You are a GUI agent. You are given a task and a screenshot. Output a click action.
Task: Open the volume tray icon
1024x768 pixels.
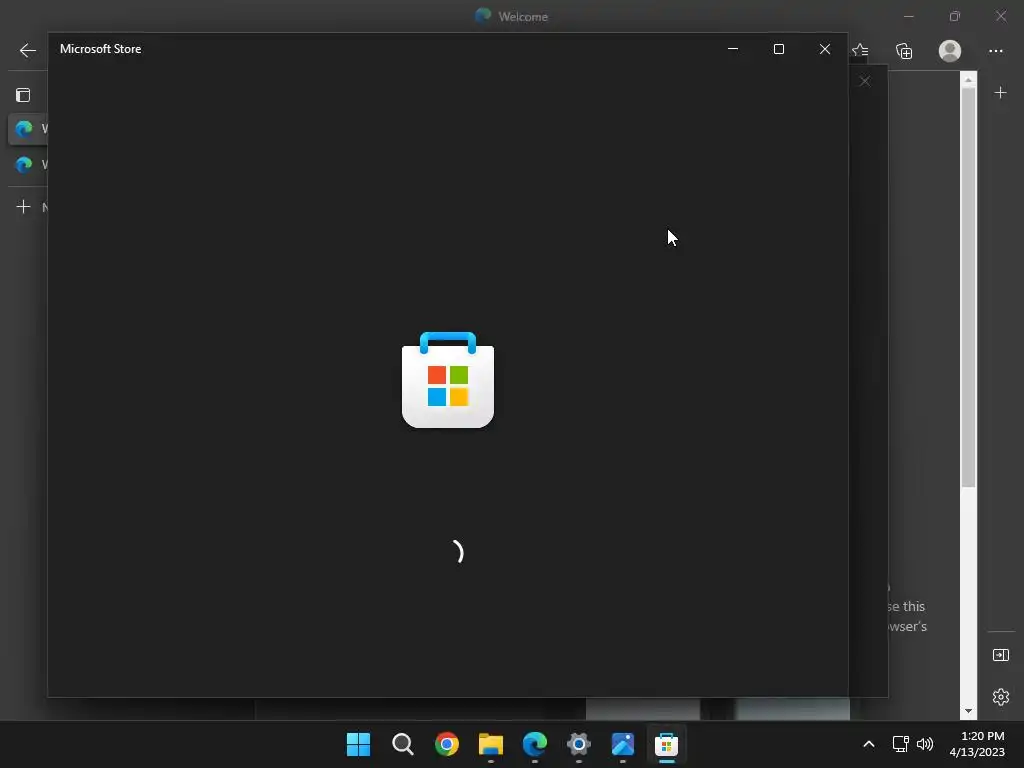[925, 744]
